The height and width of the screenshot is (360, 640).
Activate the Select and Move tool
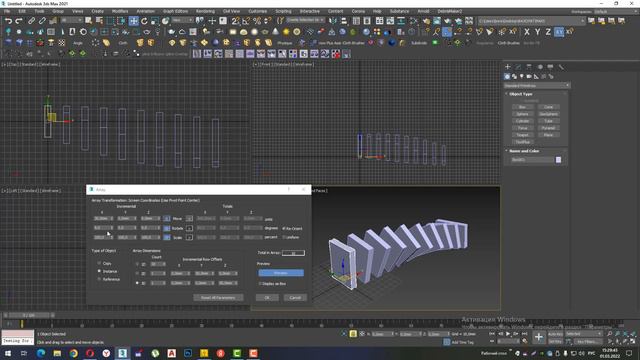[x=133, y=21]
